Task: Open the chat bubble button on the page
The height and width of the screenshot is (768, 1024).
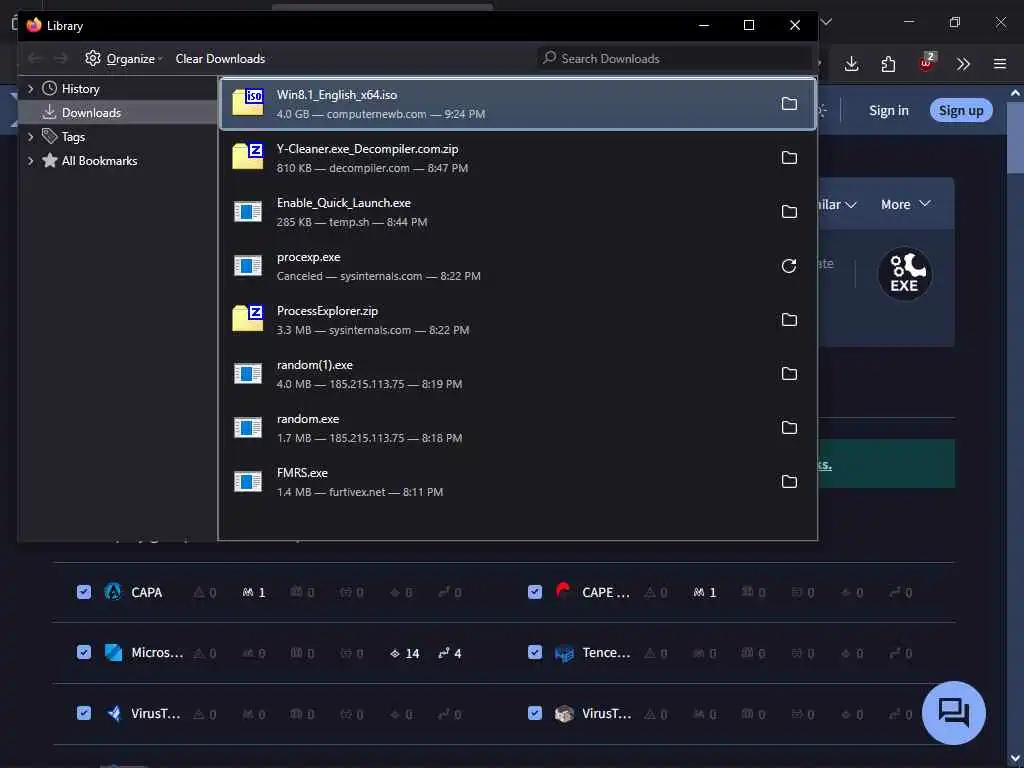Action: point(953,712)
